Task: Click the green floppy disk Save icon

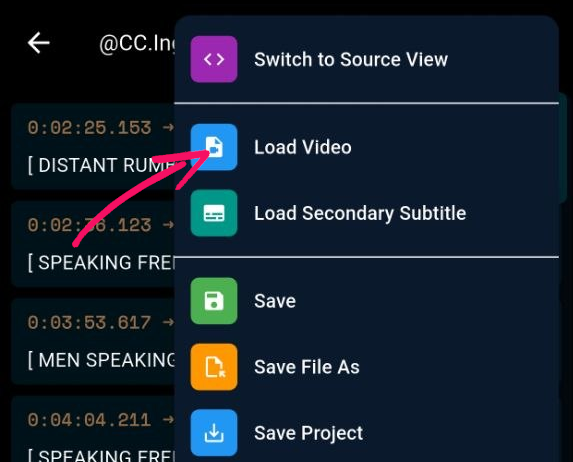Action: click(214, 301)
